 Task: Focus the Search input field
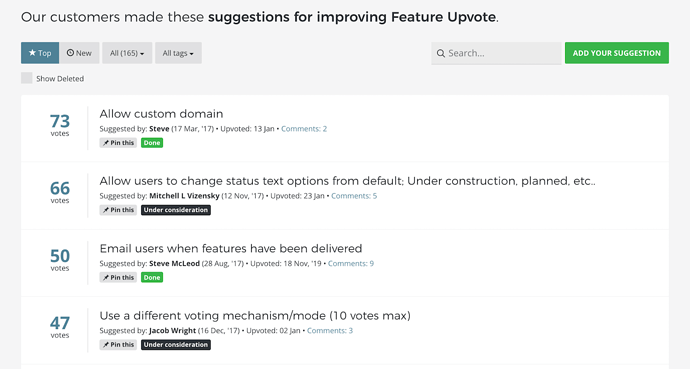click(496, 53)
